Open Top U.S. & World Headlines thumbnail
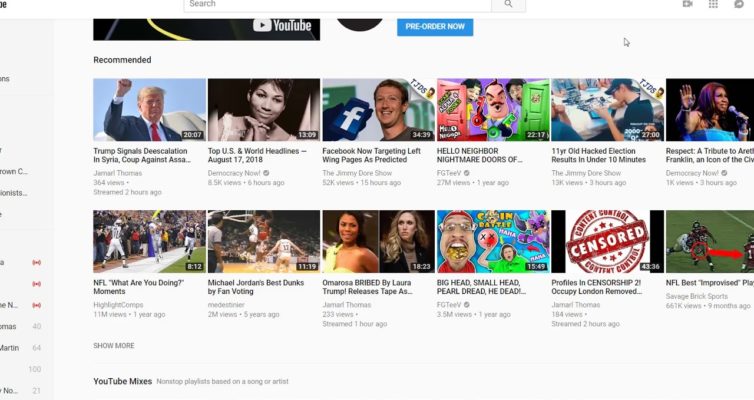The width and height of the screenshot is (754, 400). click(264, 110)
